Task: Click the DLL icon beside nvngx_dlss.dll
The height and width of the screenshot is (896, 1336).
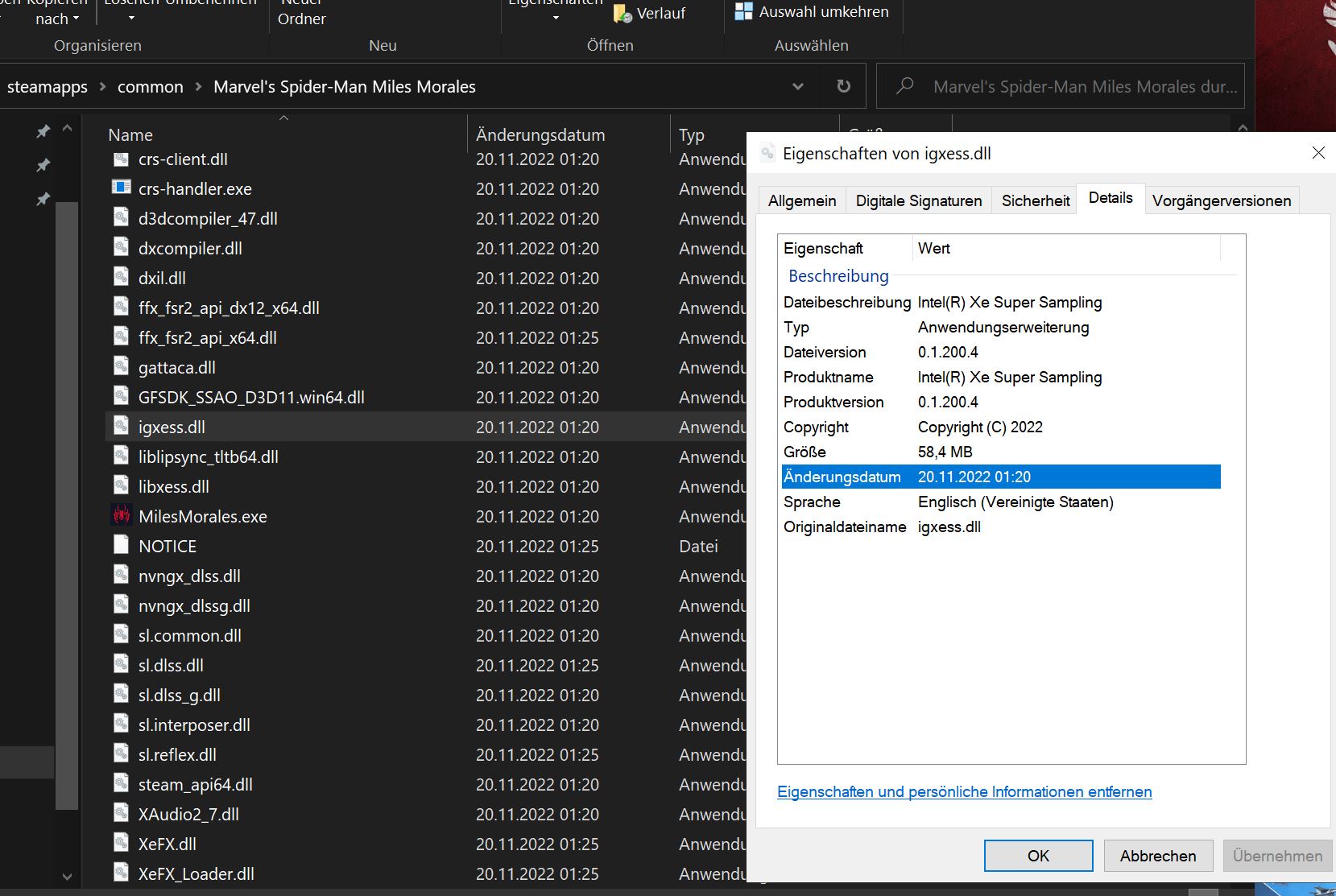Action: 121,575
